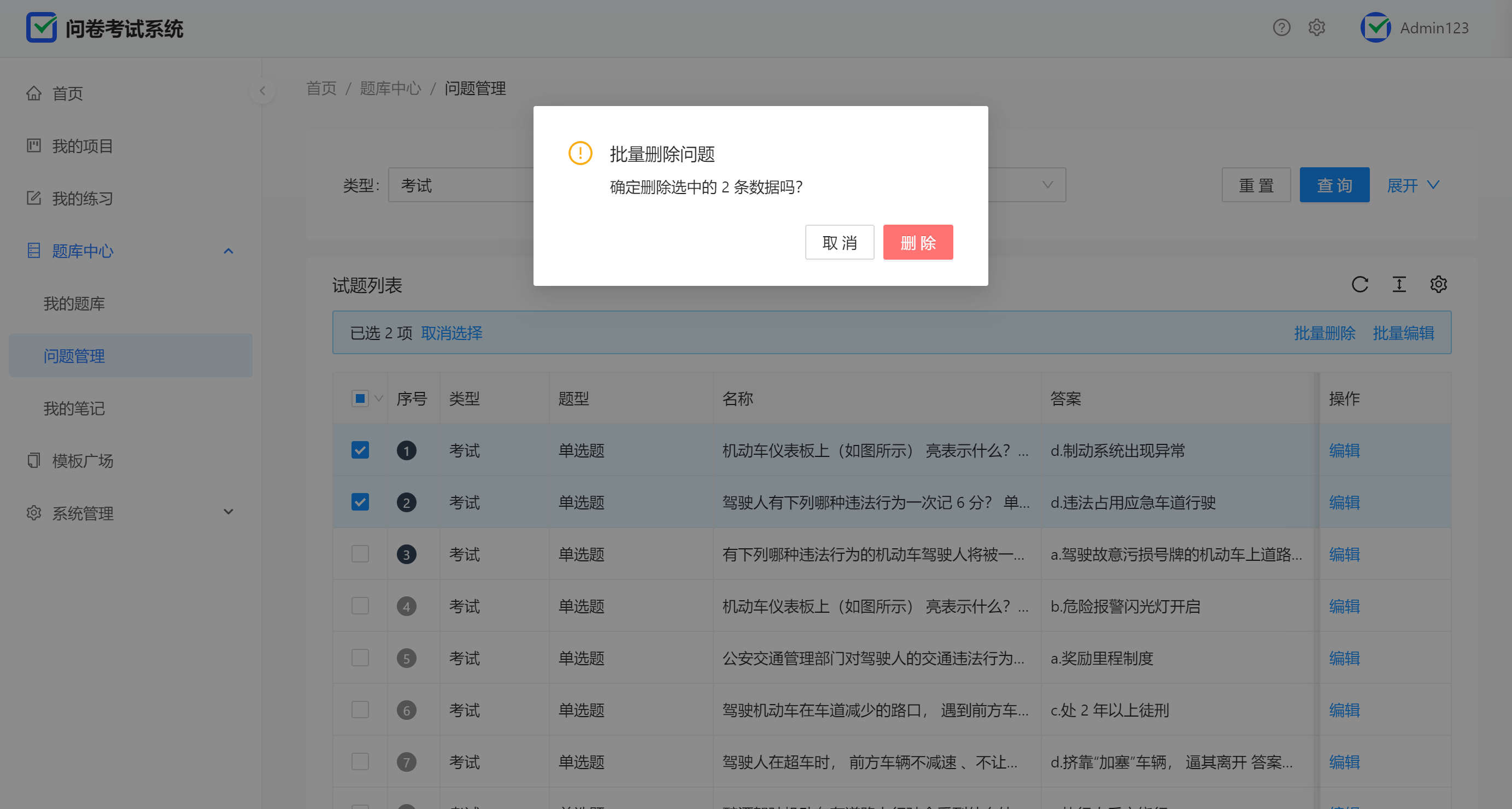Viewport: 1512px width, 809px height.
Task: Open selection dropdown arrow beside header checkbox
Action: click(x=379, y=398)
